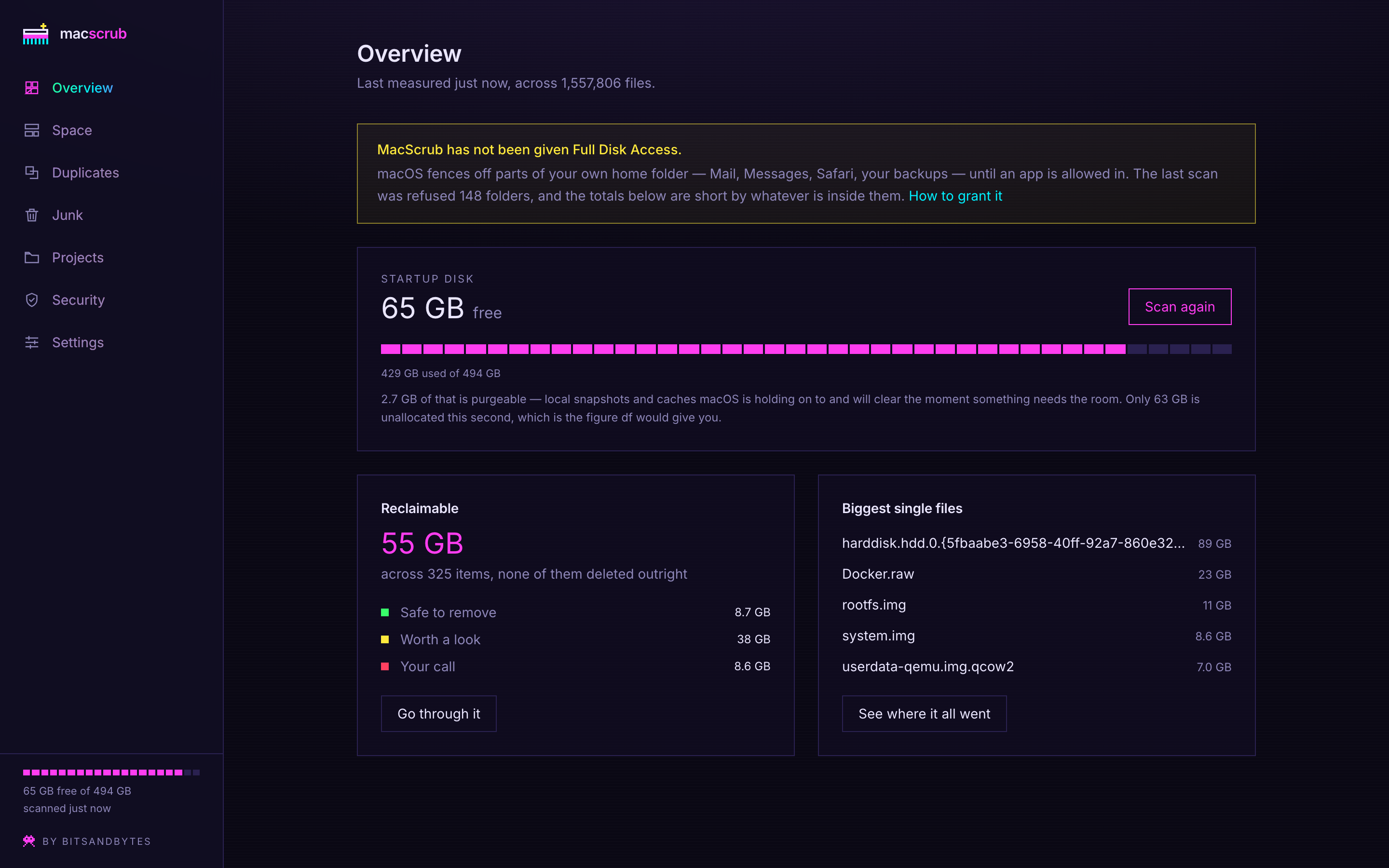Click the 429 GB used of 494 GB text
1389x868 pixels.
coord(441,373)
